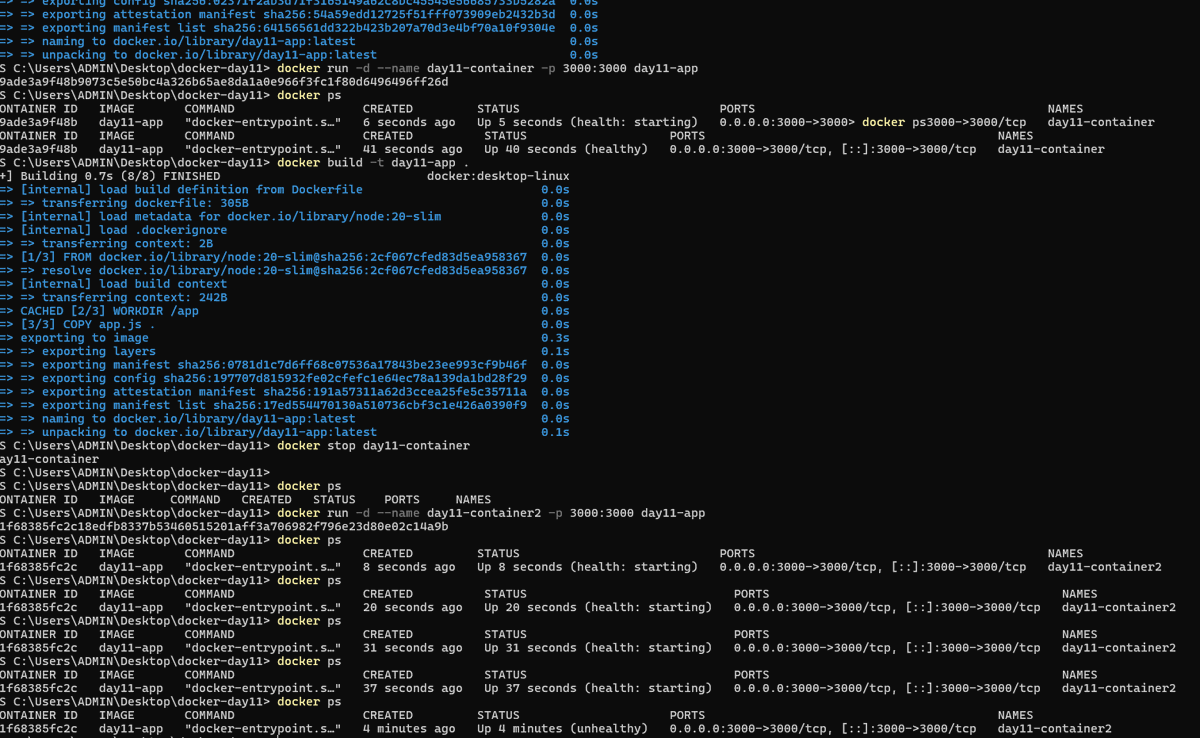
Task: Select 'Up 8 seconds (health: starting)' status
Action: (588, 567)
